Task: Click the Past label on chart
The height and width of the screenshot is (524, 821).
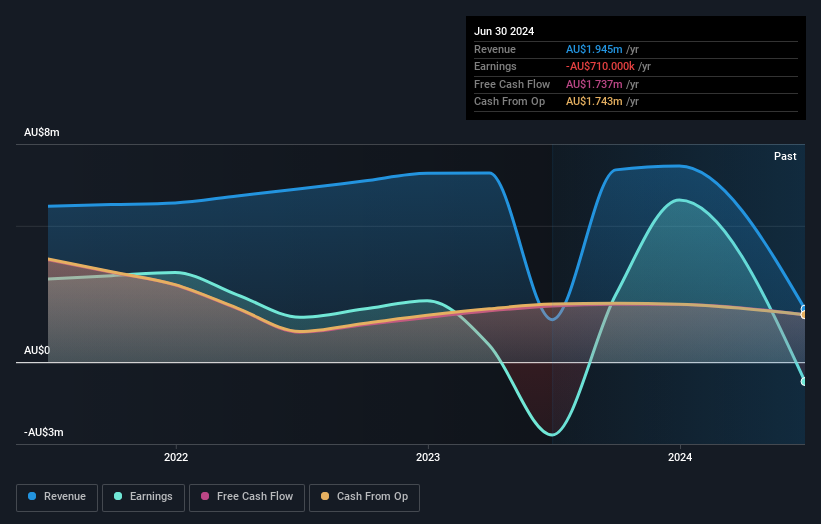Action: (x=785, y=157)
